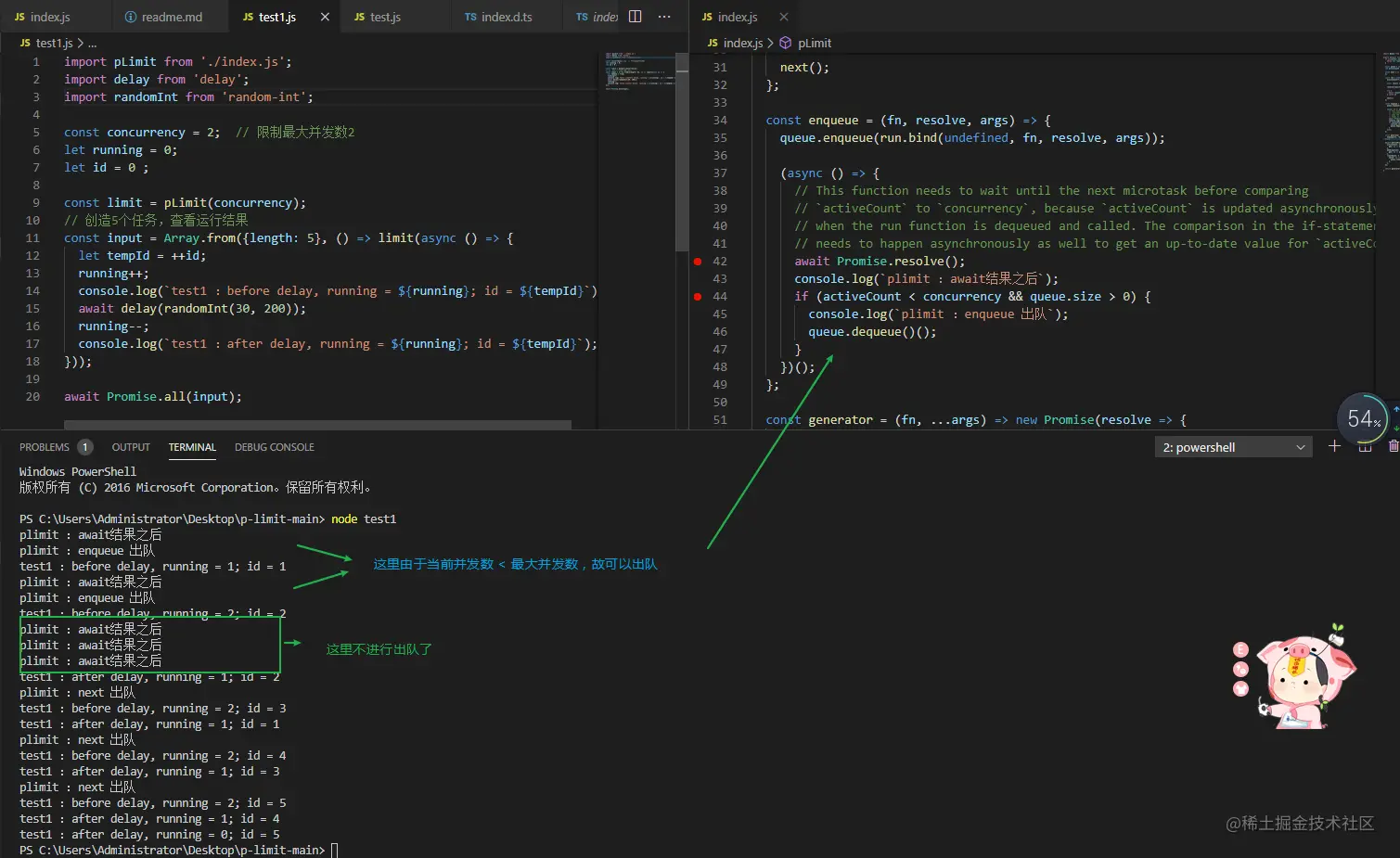Click 'running++;' on line 13
1400x858 pixels.
[x=113, y=274]
